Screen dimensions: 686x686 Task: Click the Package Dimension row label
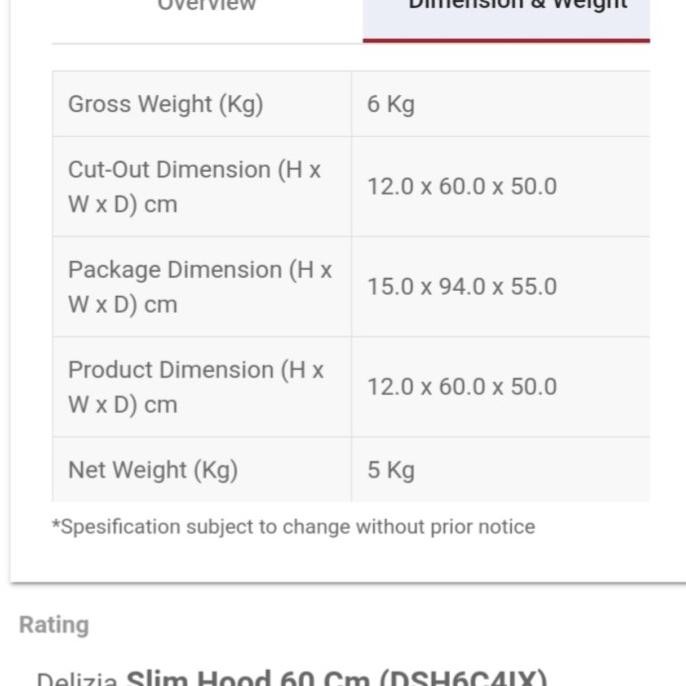[199, 287]
